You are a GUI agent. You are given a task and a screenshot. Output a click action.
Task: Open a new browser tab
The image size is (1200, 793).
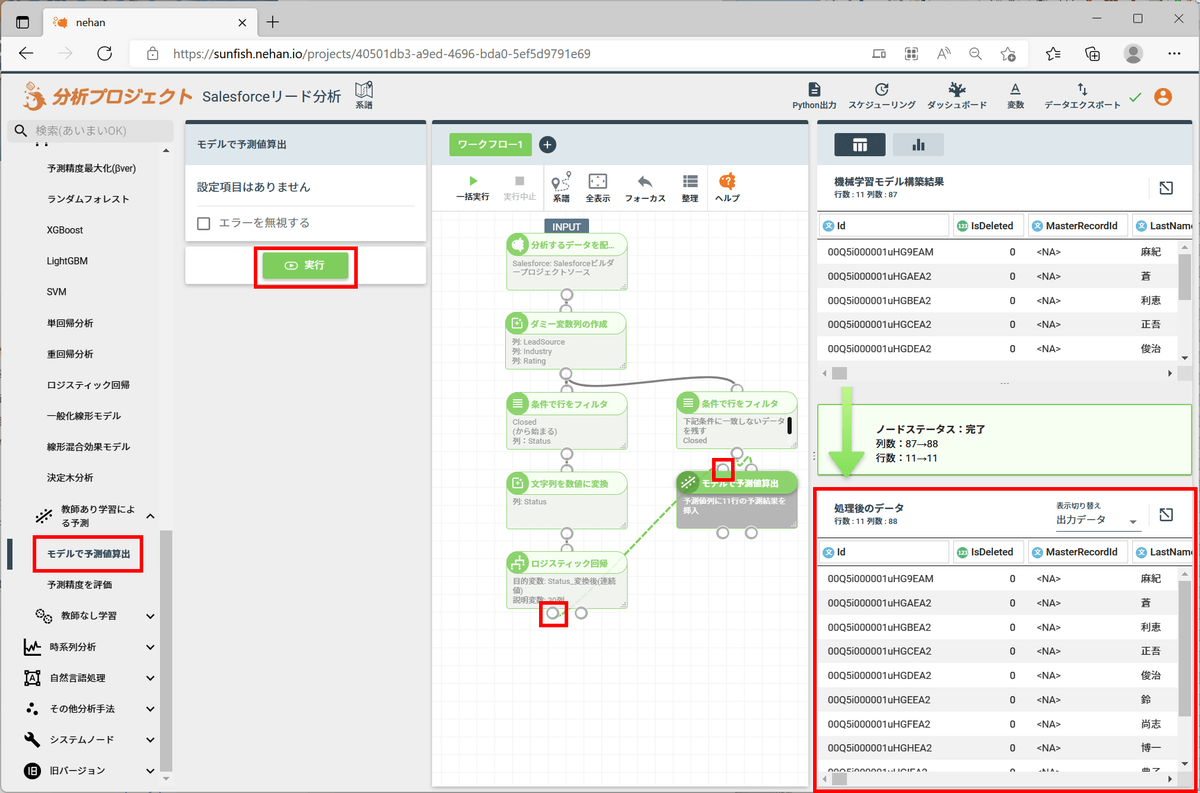click(x=273, y=21)
